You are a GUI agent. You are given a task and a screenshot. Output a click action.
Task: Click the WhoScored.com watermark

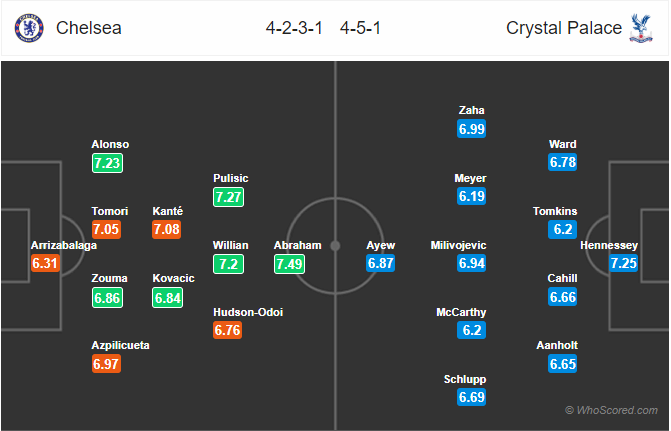(612, 410)
